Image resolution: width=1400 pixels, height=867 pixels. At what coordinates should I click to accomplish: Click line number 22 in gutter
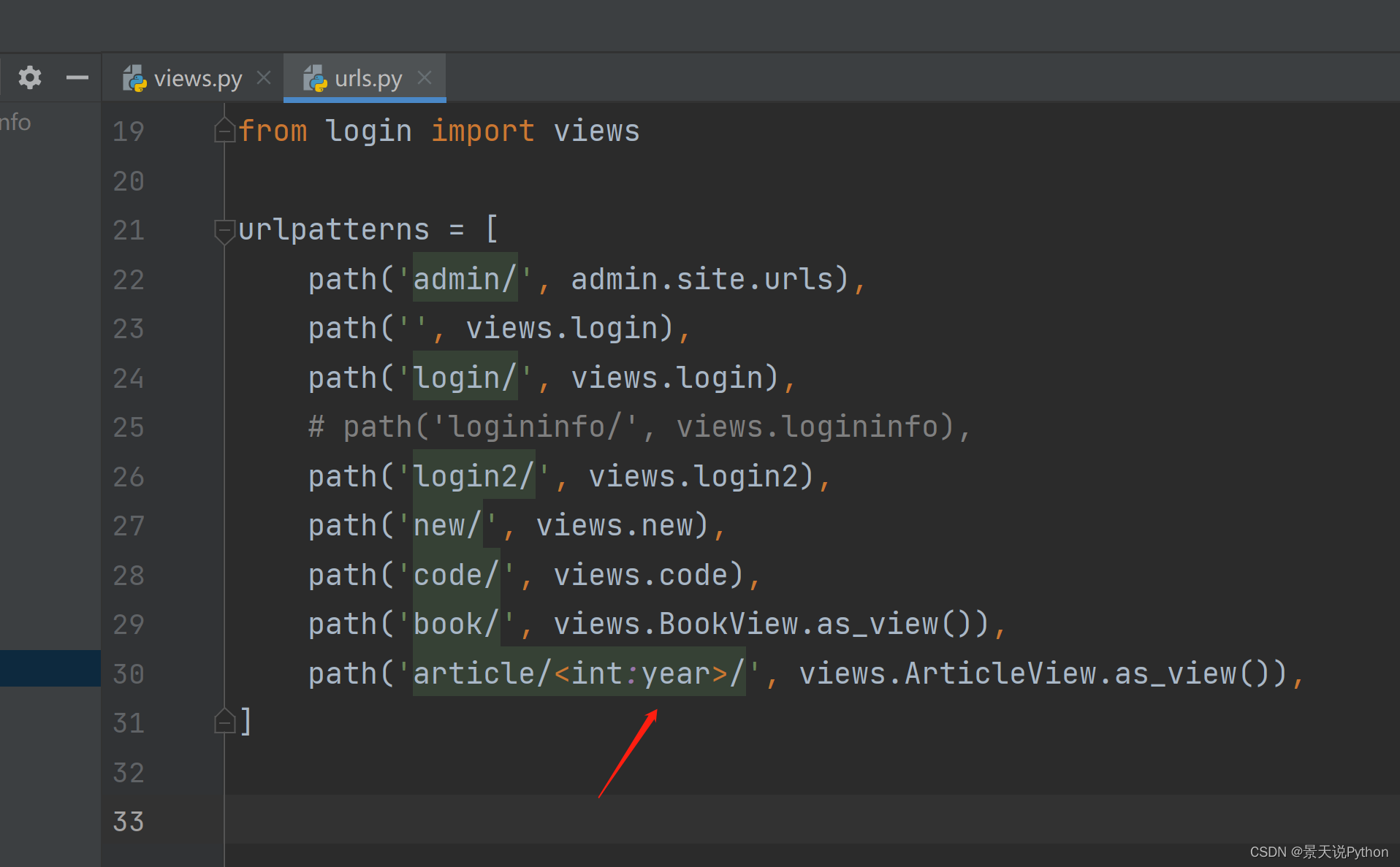click(x=129, y=280)
